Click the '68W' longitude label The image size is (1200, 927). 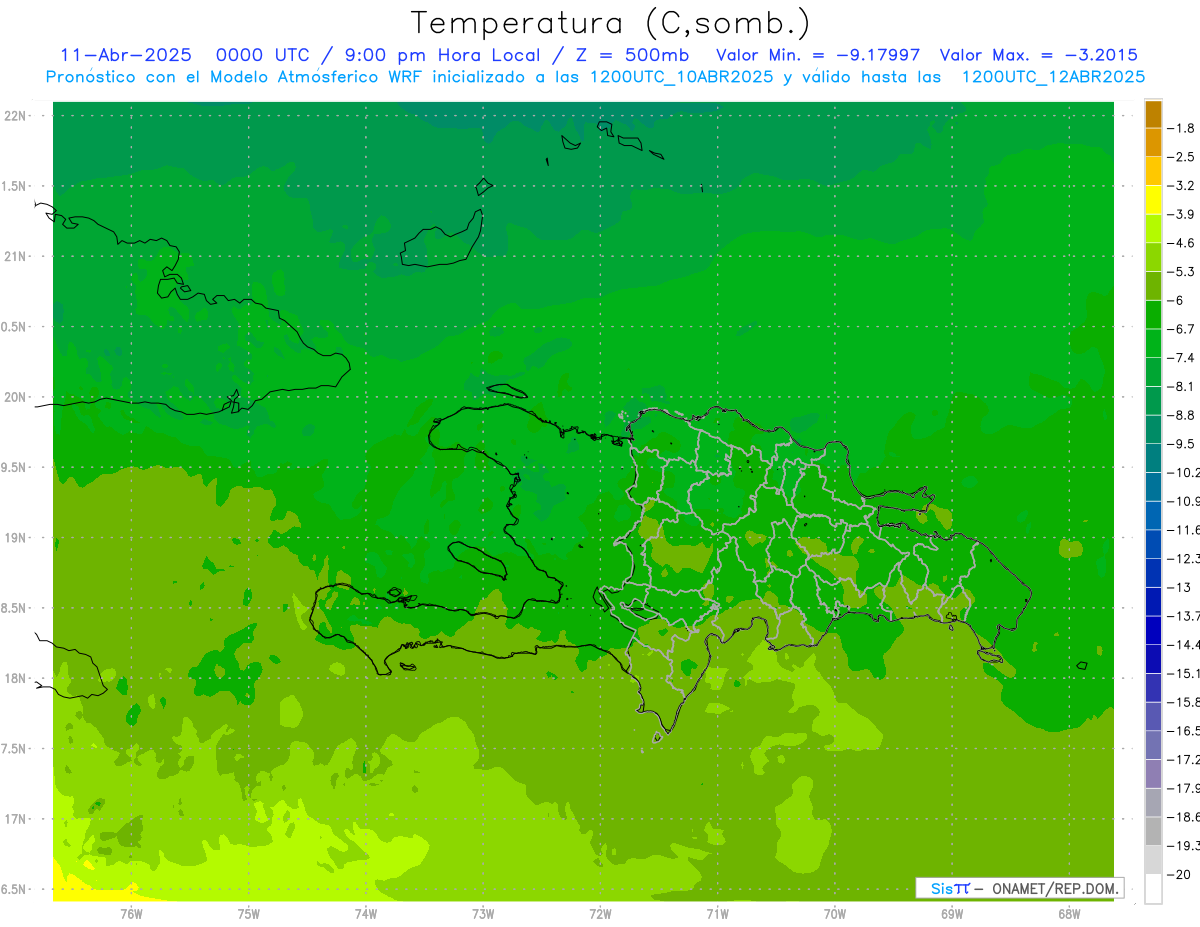pyautogui.click(x=1069, y=913)
